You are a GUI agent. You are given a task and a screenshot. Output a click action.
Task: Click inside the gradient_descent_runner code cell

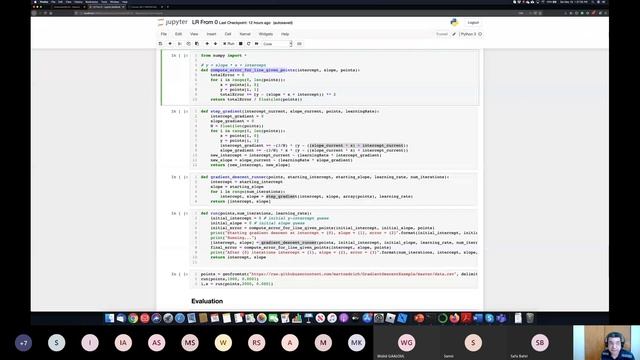pos(334,189)
